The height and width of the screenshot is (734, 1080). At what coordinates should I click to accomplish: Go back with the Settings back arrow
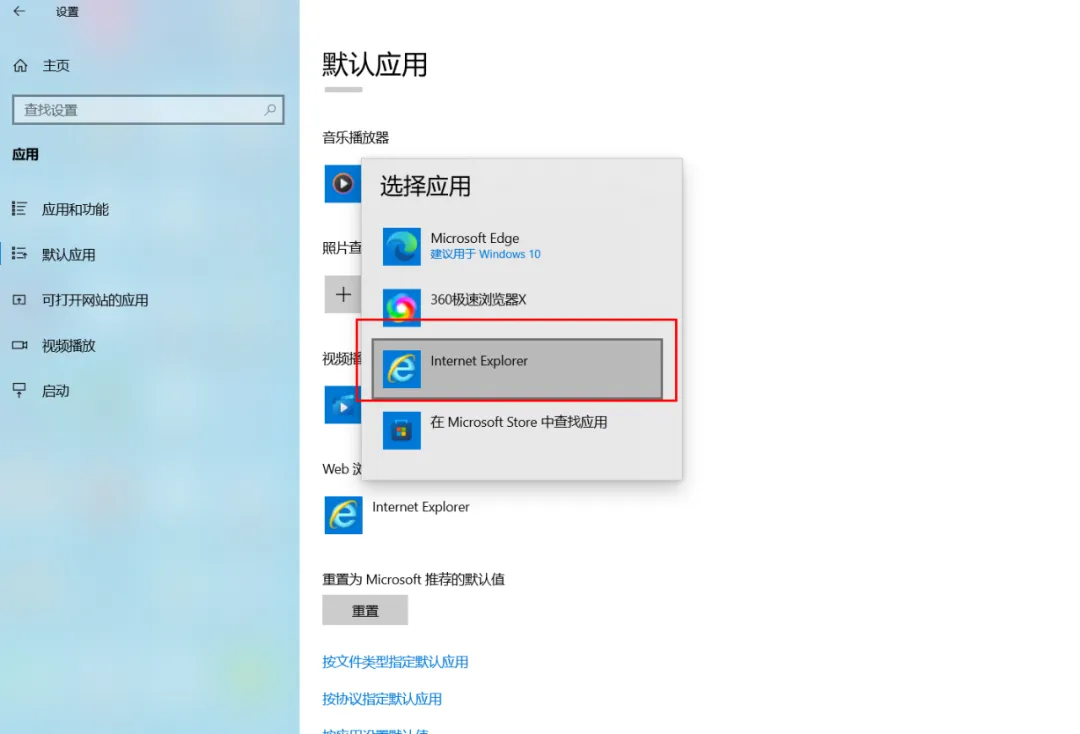[x=19, y=11]
